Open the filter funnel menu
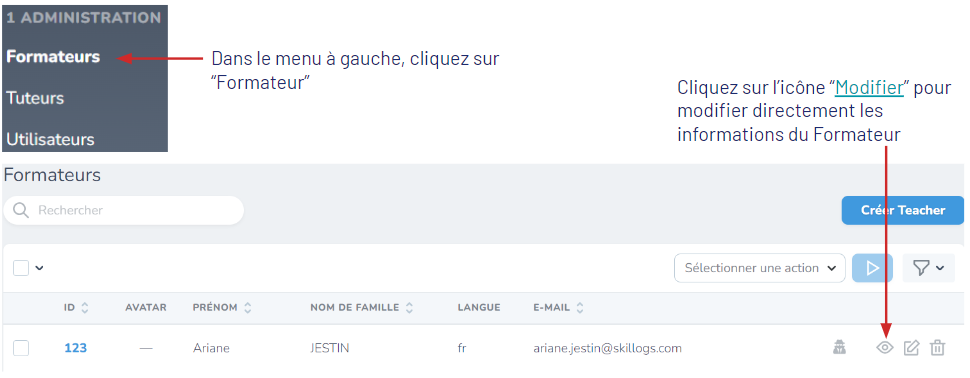 pos(929,268)
